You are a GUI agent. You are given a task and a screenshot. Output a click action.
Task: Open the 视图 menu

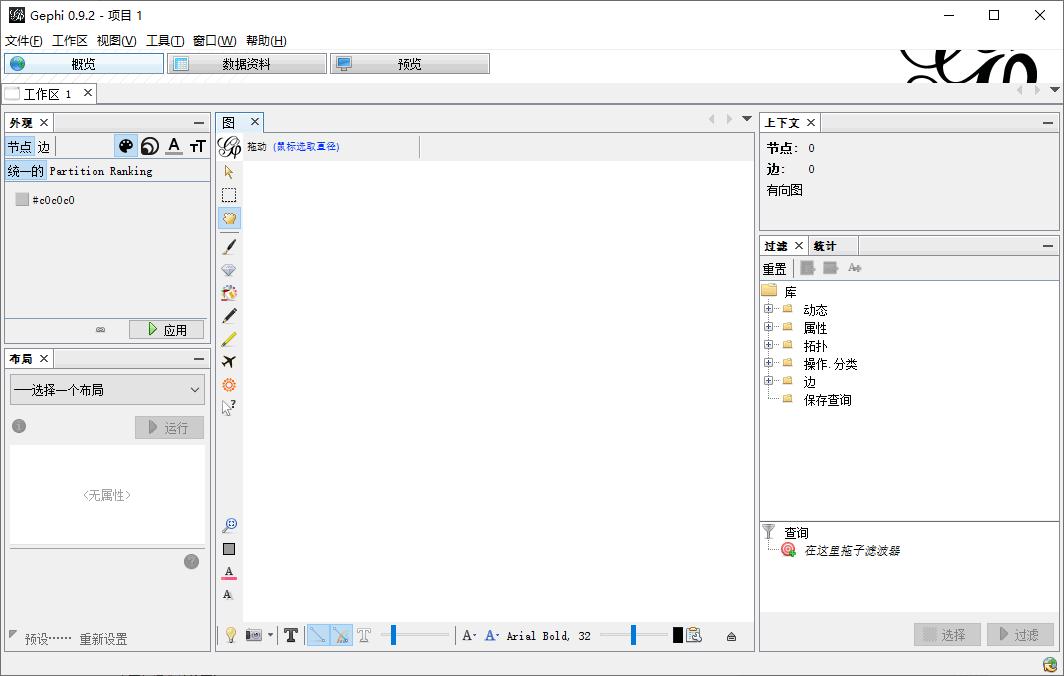117,41
